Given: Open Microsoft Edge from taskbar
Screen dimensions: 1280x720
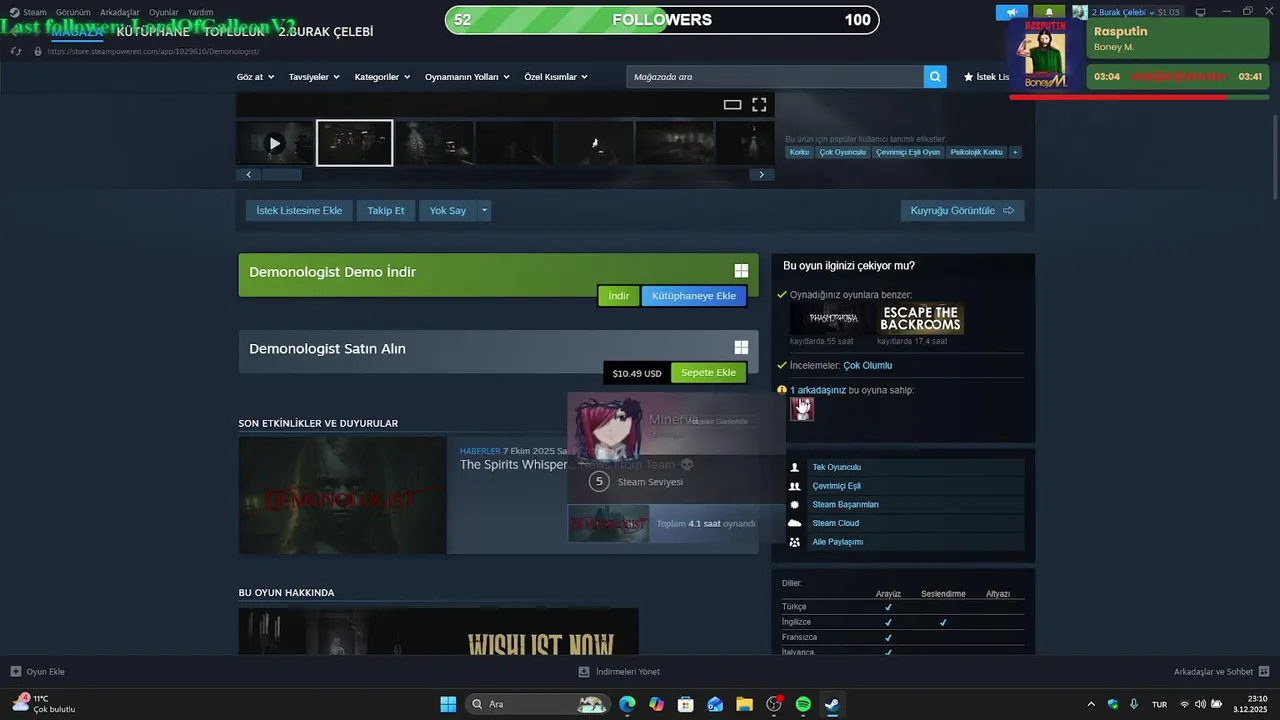Looking at the screenshot, I should 627,704.
